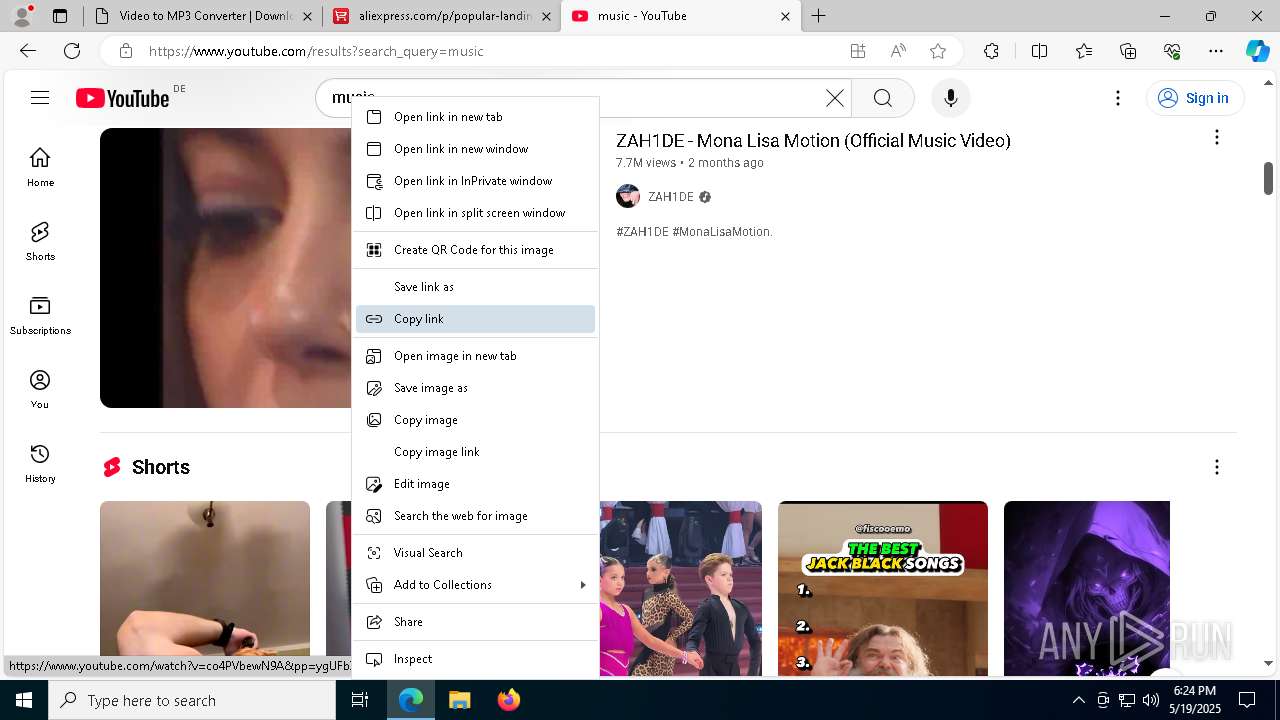The height and width of the screenshot is (720, 1280).
Task: Open Windows Start menu
Action: (x=24, y=700)
